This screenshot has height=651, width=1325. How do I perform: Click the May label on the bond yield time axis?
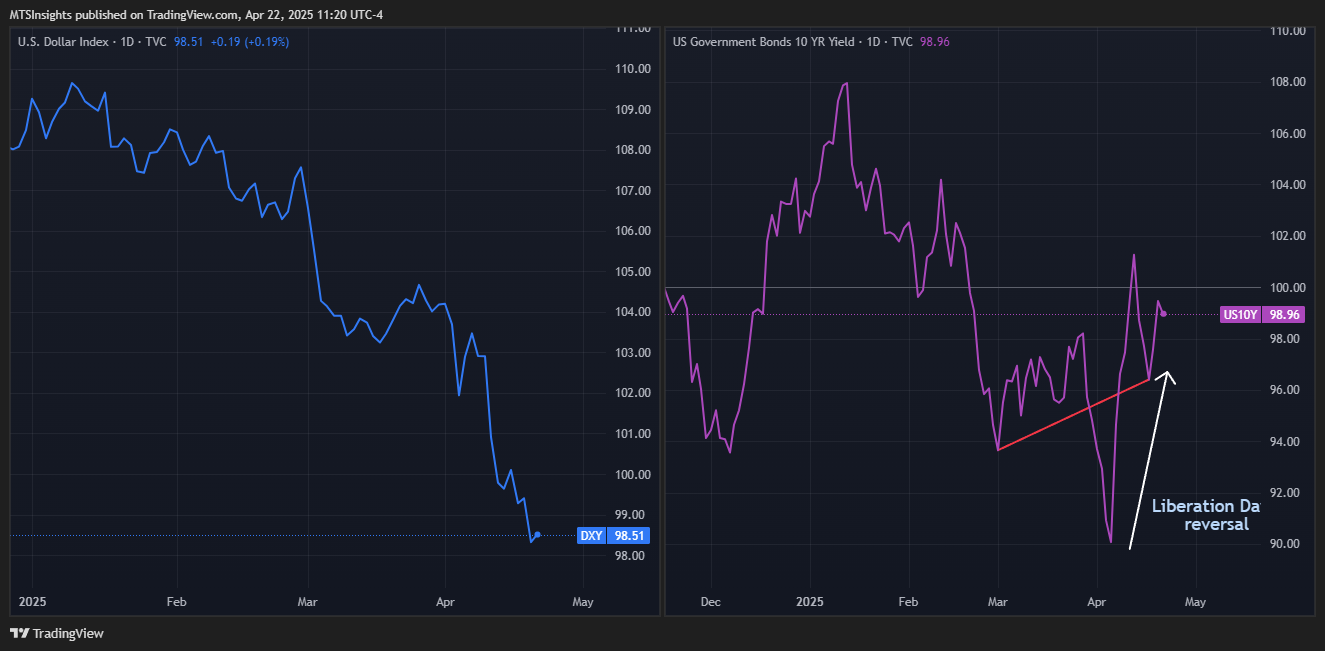coord(1195,602)
